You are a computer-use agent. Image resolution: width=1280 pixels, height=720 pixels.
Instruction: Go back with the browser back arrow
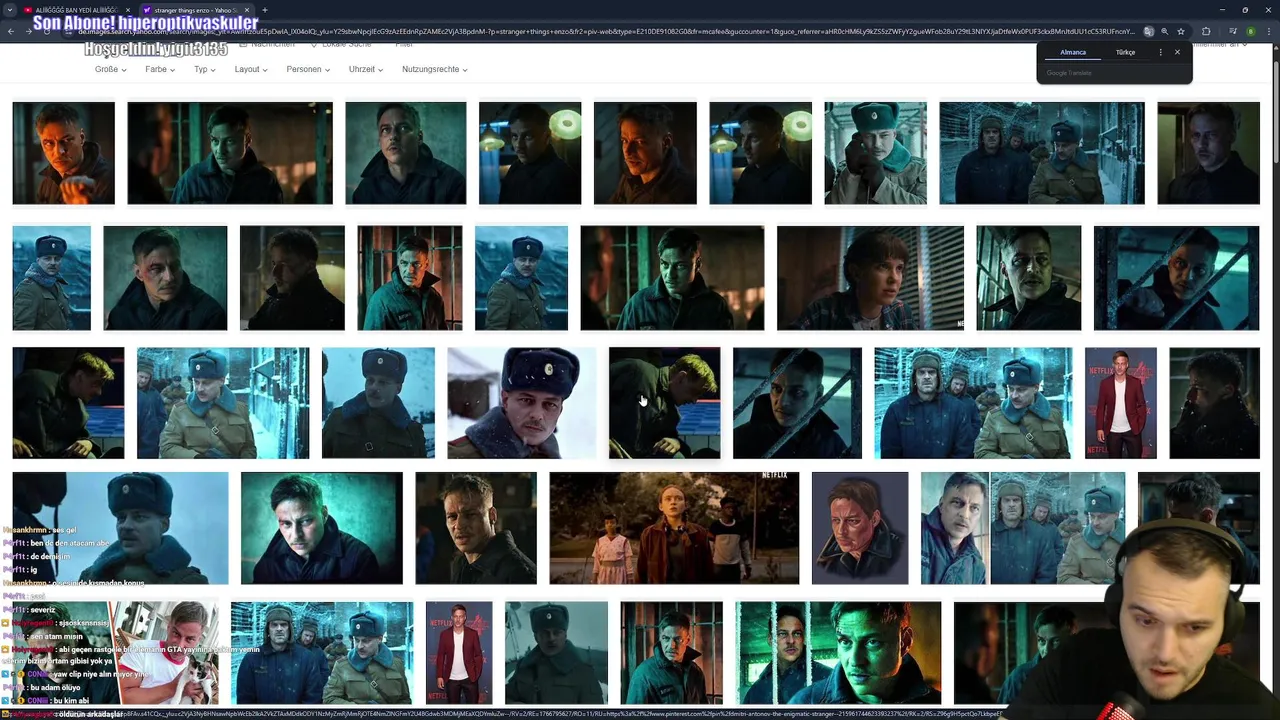coord(11,31)
